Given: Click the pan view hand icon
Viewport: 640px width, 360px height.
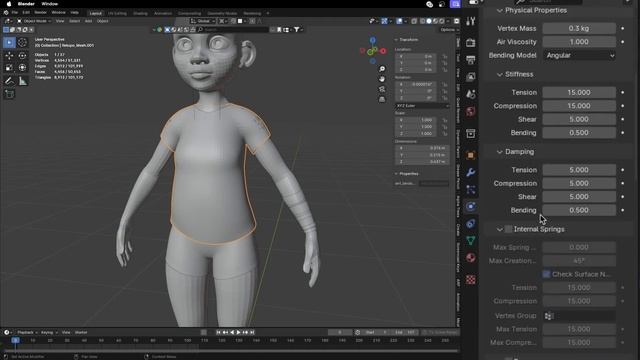Looking at the screenshot, I should pyautogui.click(x=382, y=79).
